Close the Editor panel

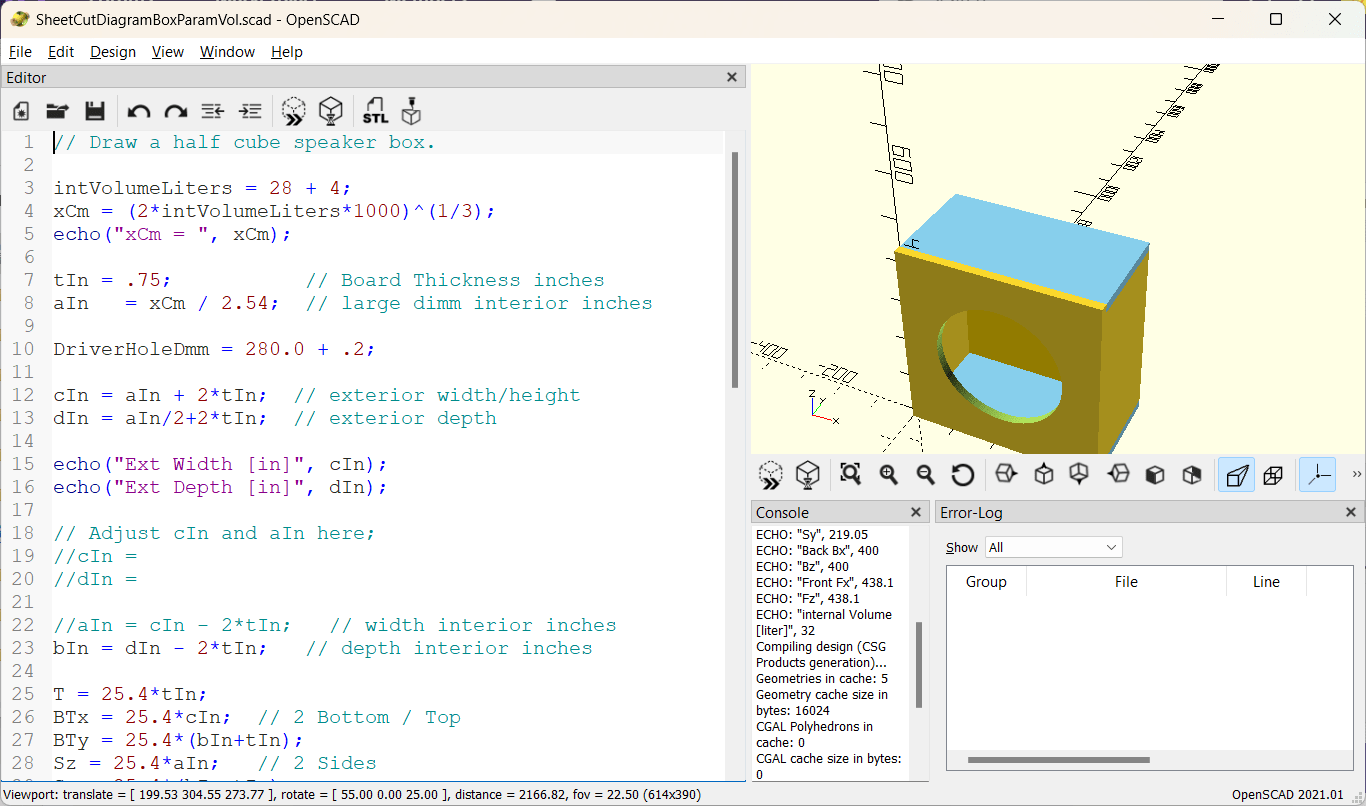pyautogui.click(x=731, y=77)
